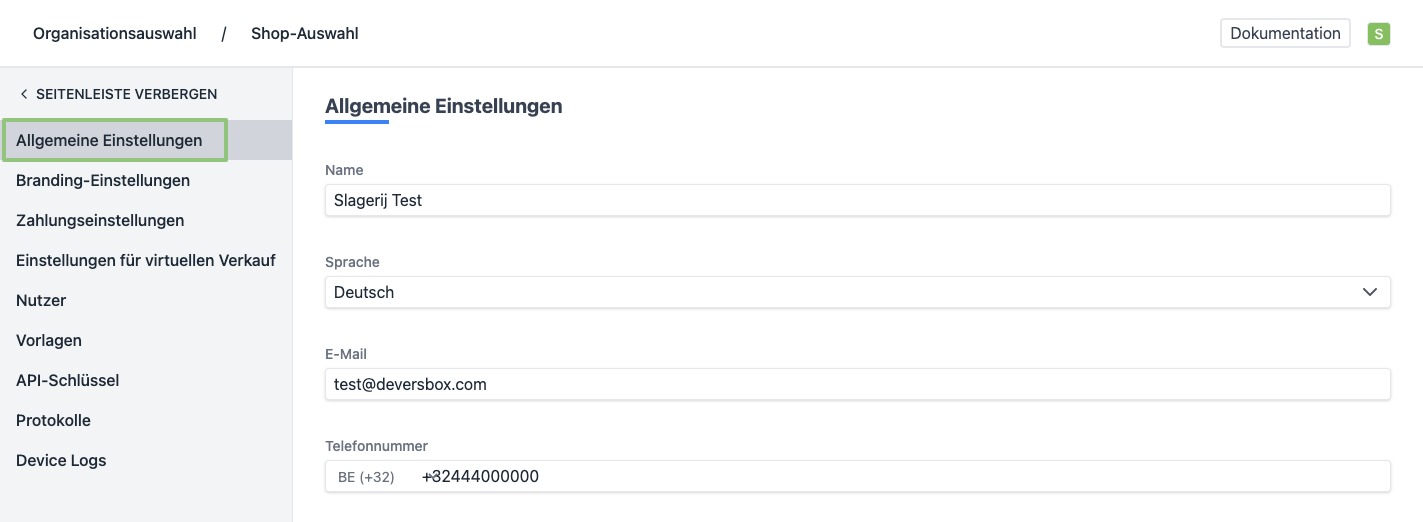Go to Nutzer page
Viewport: 1423px width, 522px height.
point(41,300)
